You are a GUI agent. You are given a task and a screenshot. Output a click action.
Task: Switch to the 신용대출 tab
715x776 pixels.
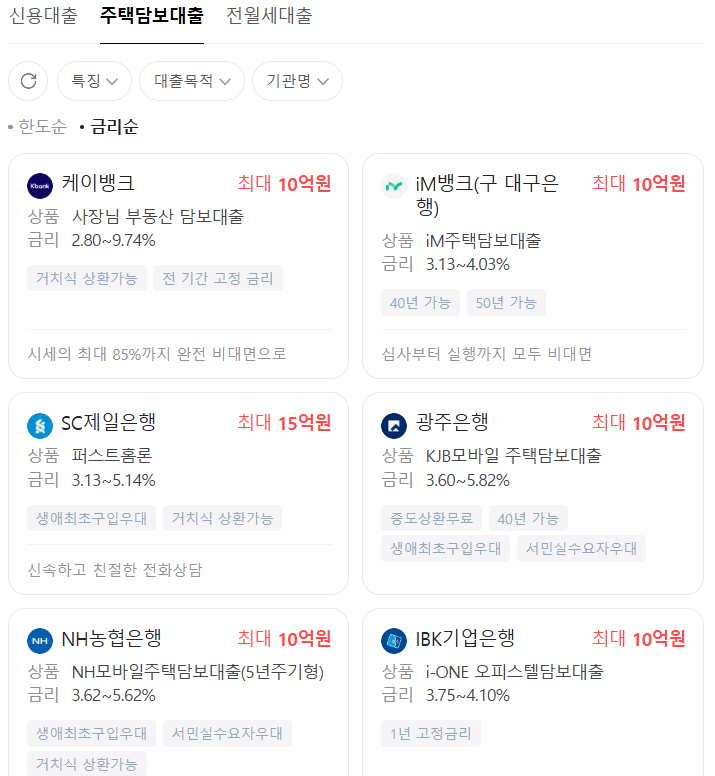point(43,16)
